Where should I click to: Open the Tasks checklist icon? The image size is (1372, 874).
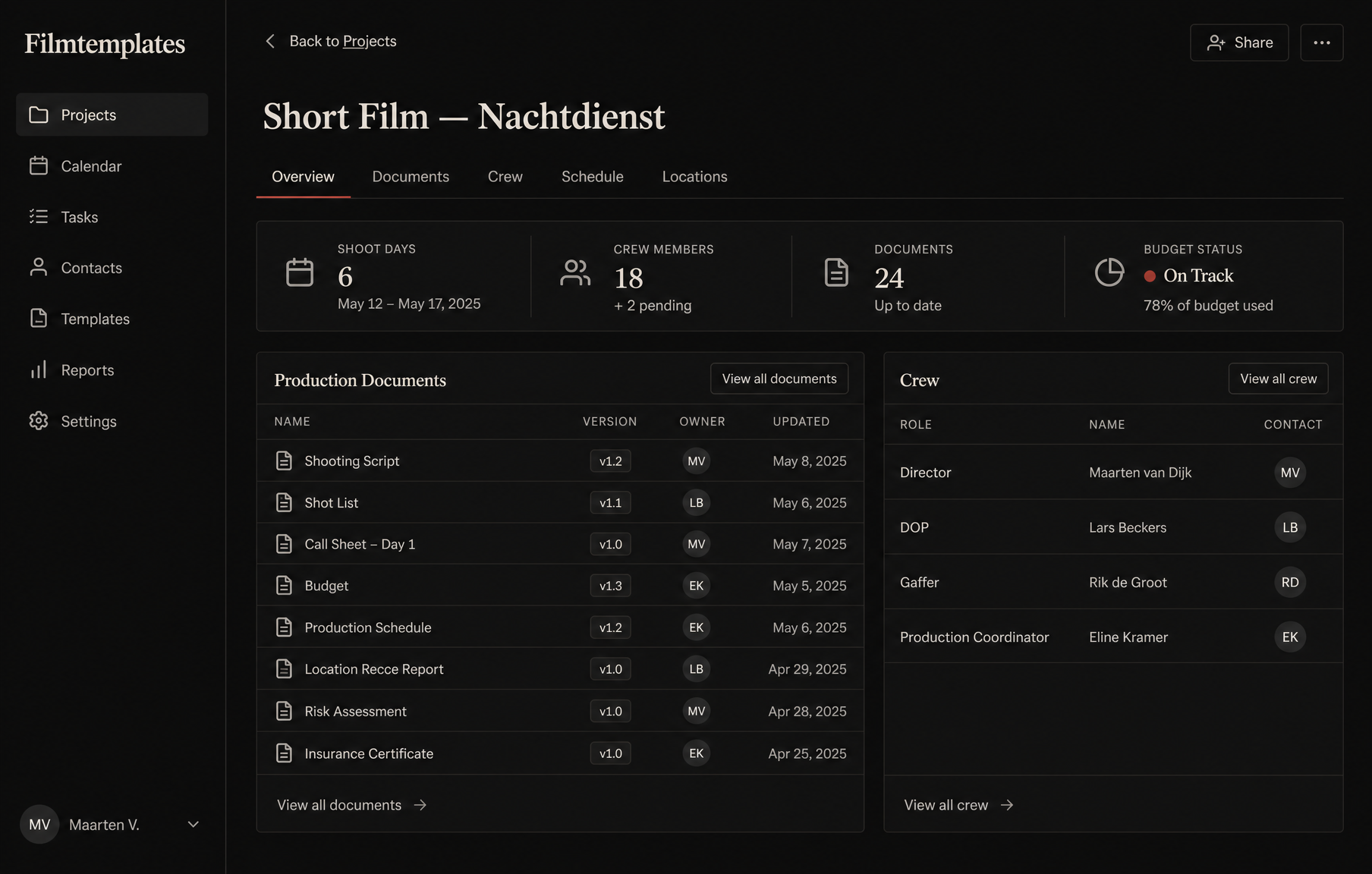39,217
